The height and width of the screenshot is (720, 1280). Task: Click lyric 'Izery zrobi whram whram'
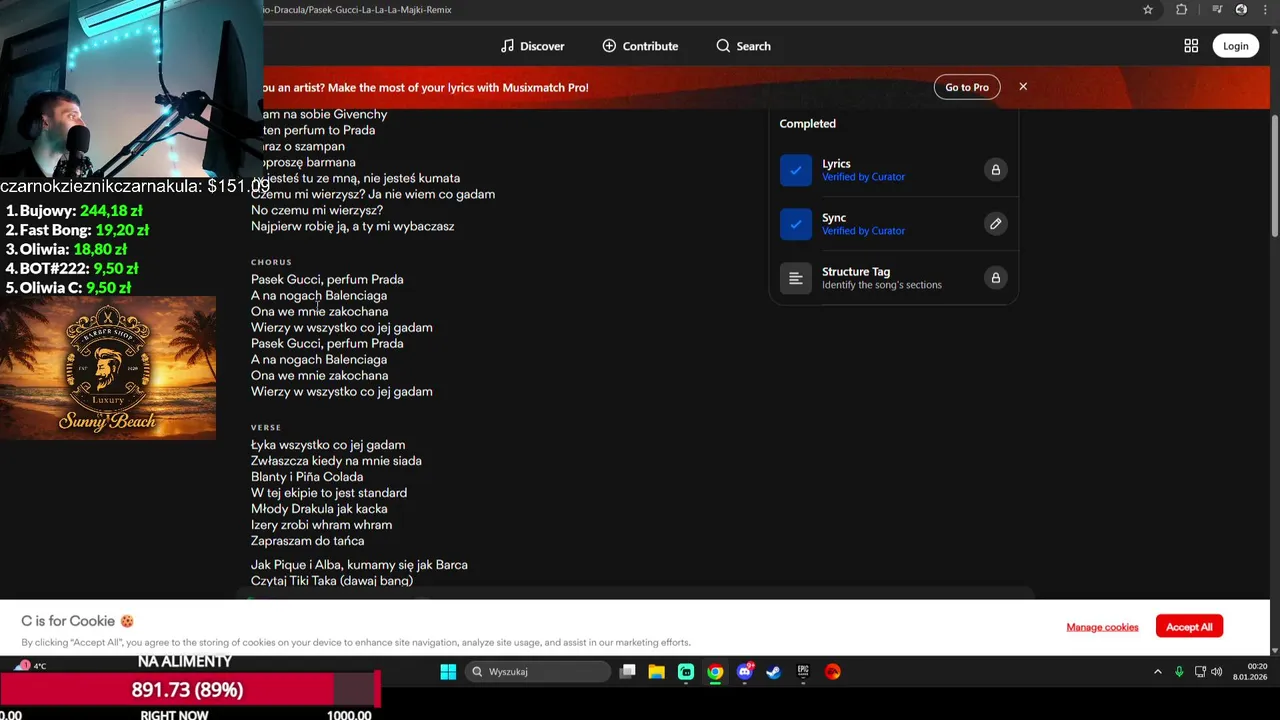[x=321, y=525]
